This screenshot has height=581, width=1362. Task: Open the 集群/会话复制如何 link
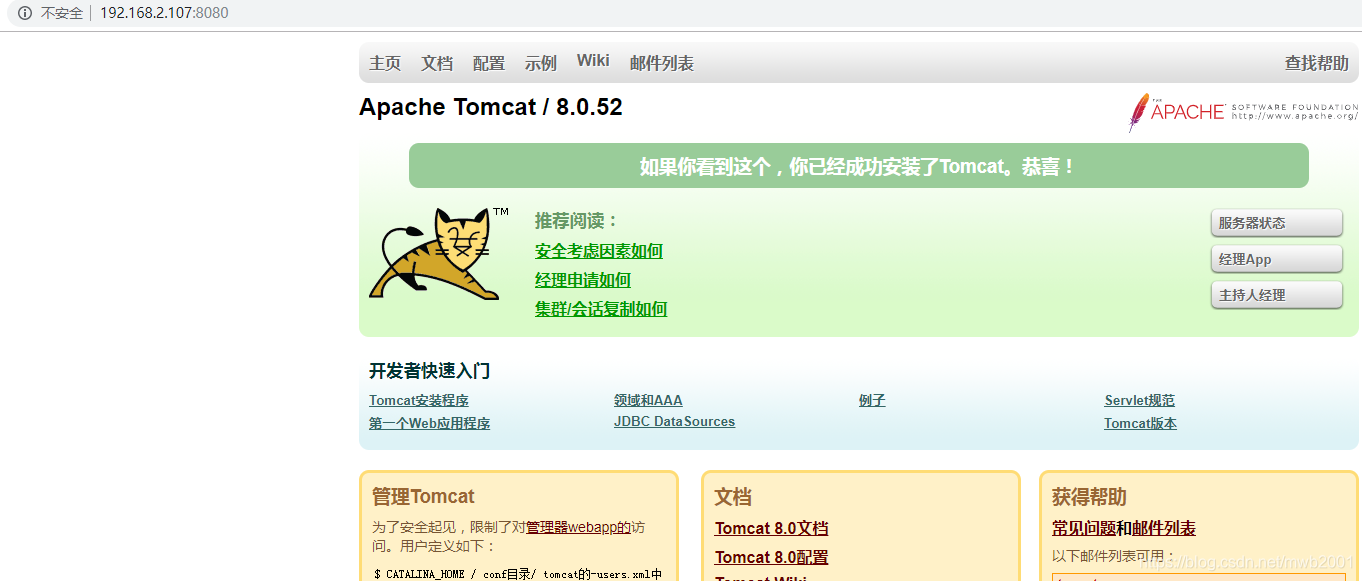pyautogui.click(x=601, y=309)
